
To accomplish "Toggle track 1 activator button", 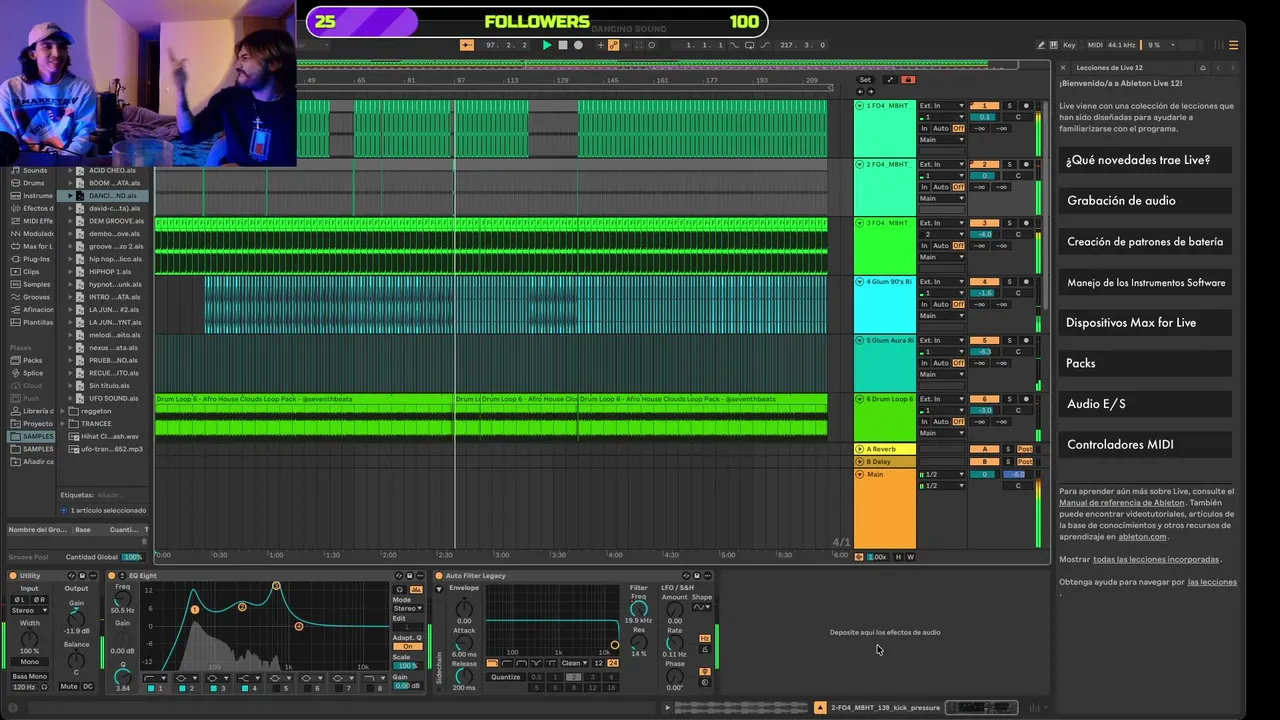I will [985, 106].
